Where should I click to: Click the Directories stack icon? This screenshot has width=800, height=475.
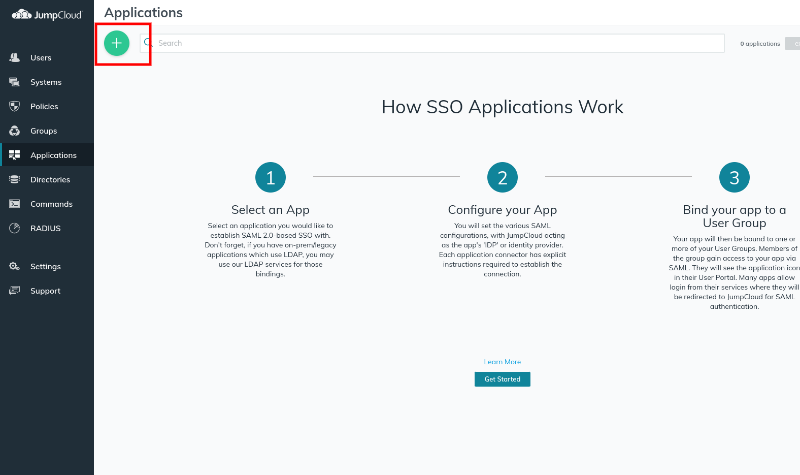click(14, 180)
